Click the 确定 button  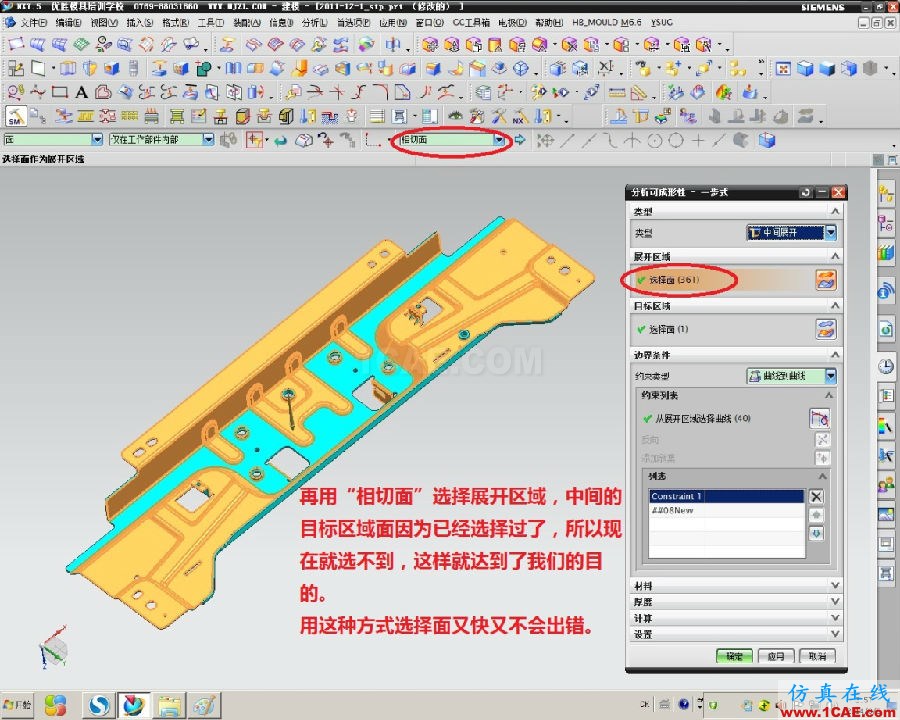tap(734, 656)
